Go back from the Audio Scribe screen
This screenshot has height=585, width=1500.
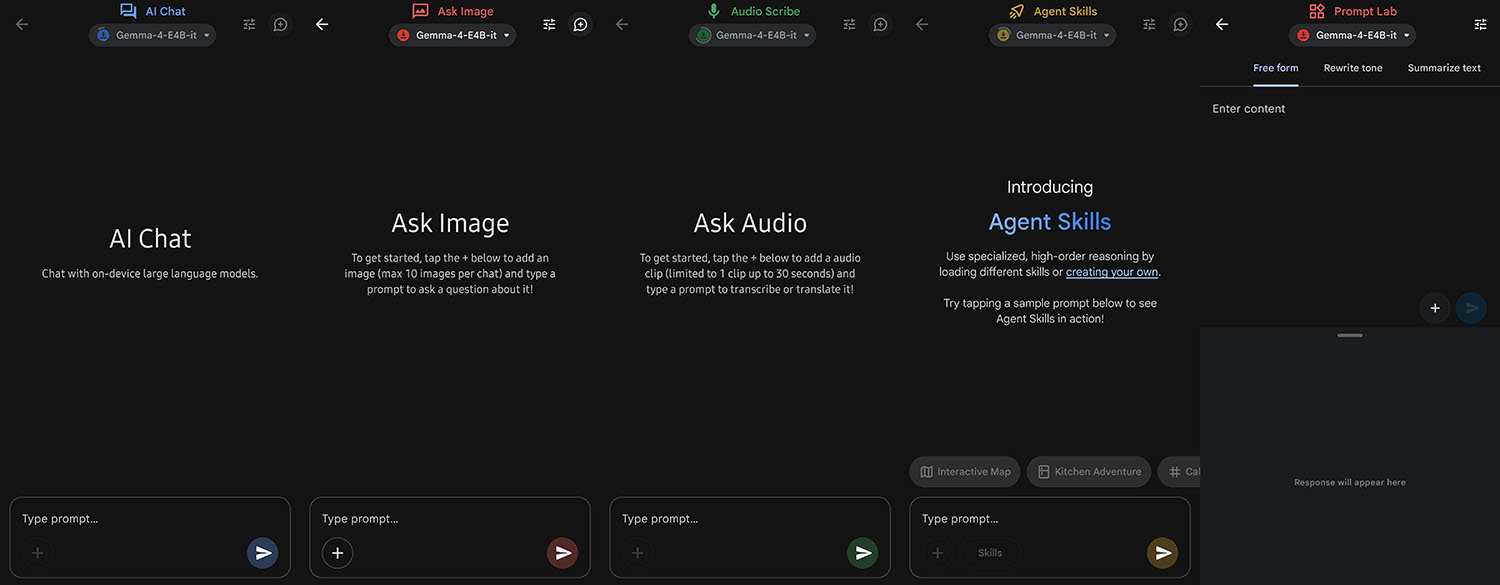point(622,24)
